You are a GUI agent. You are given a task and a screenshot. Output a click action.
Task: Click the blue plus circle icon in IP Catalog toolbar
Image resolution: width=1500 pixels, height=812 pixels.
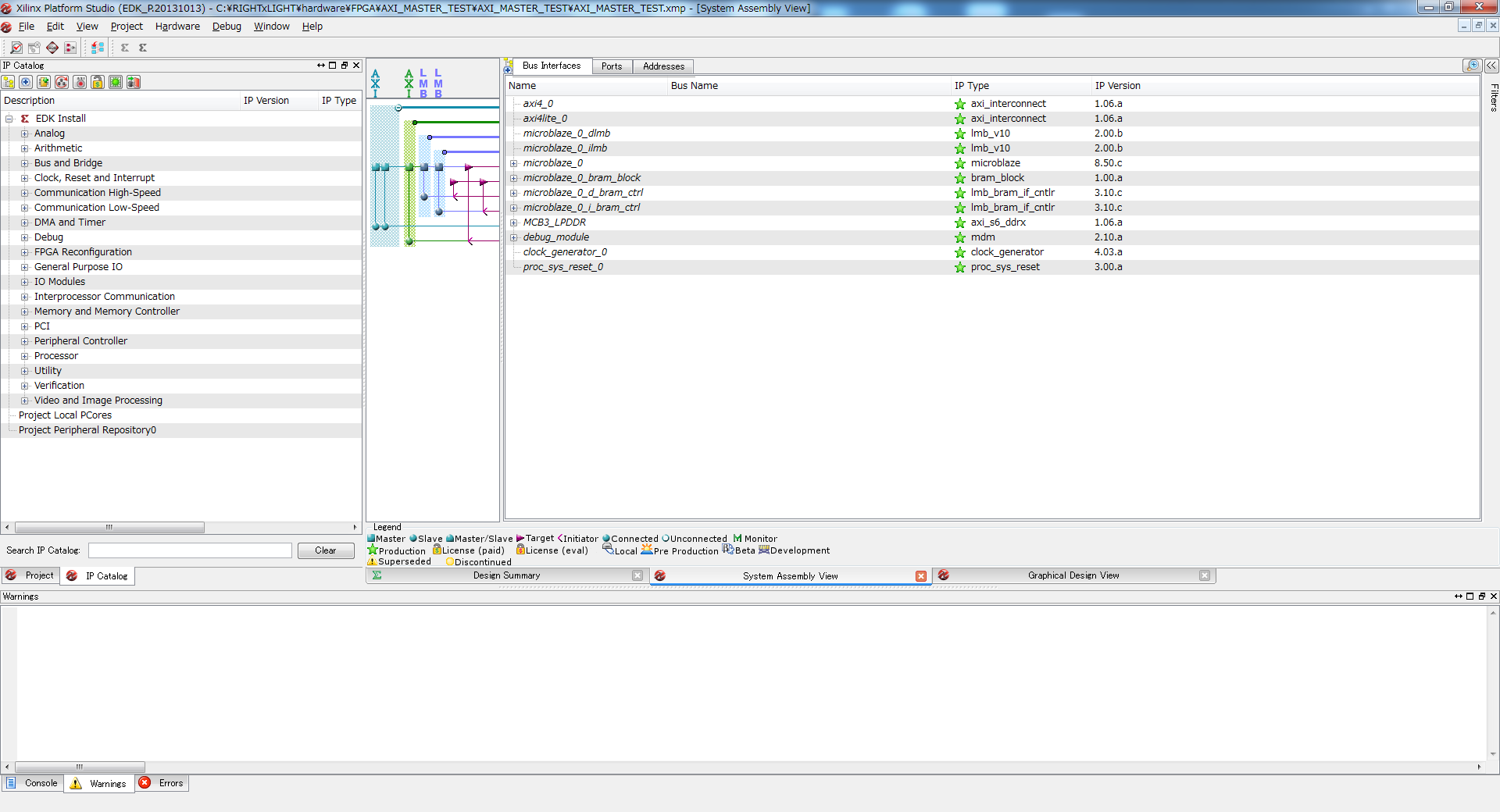point(26,82)
